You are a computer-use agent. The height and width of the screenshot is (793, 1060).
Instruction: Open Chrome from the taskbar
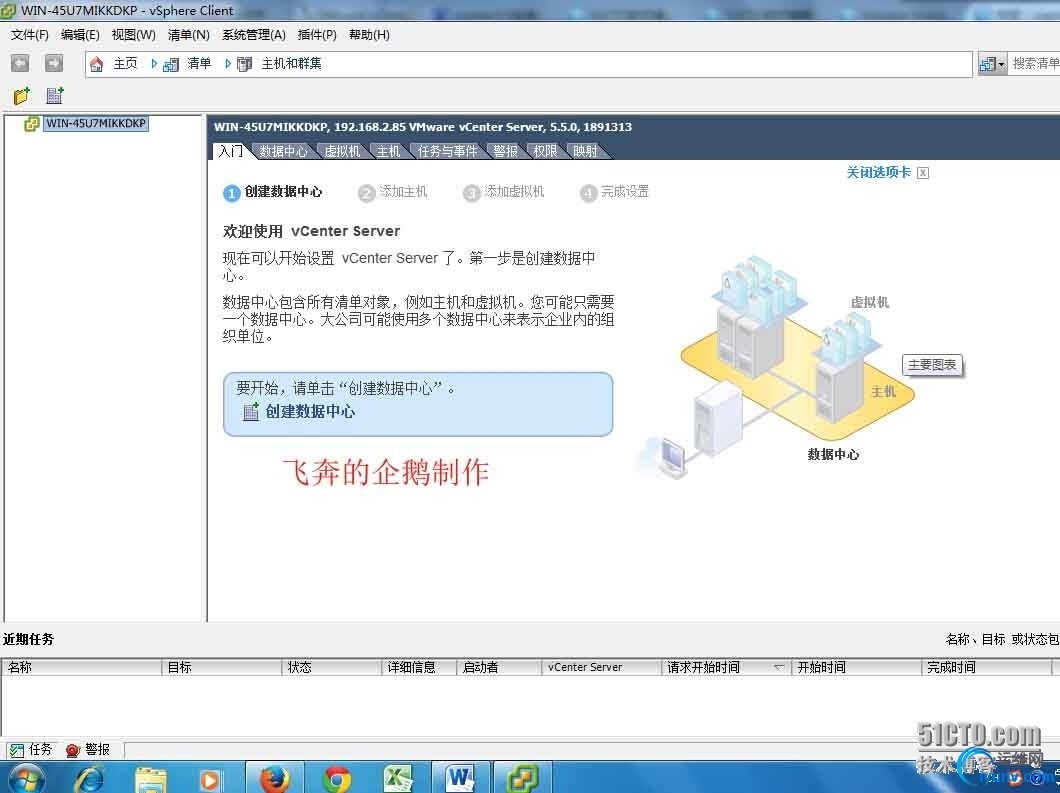(x=337, y=778)
